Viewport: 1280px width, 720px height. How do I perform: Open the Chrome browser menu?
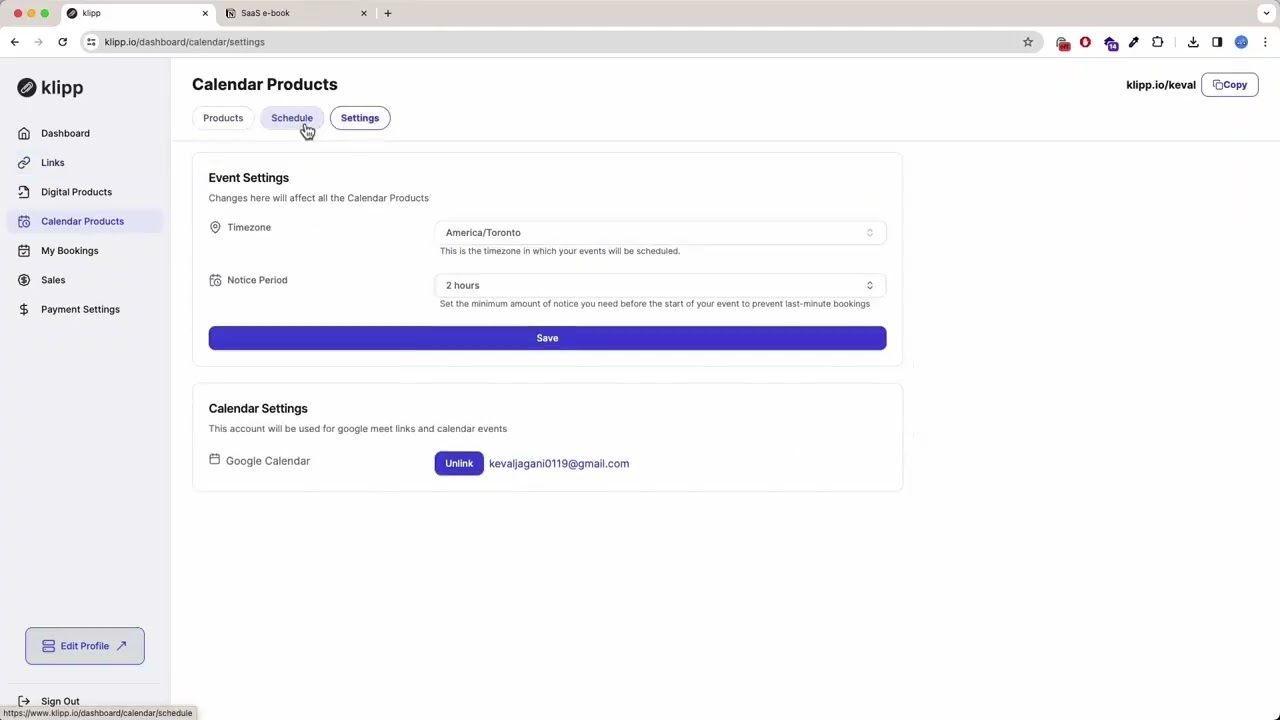point(1265,42)
